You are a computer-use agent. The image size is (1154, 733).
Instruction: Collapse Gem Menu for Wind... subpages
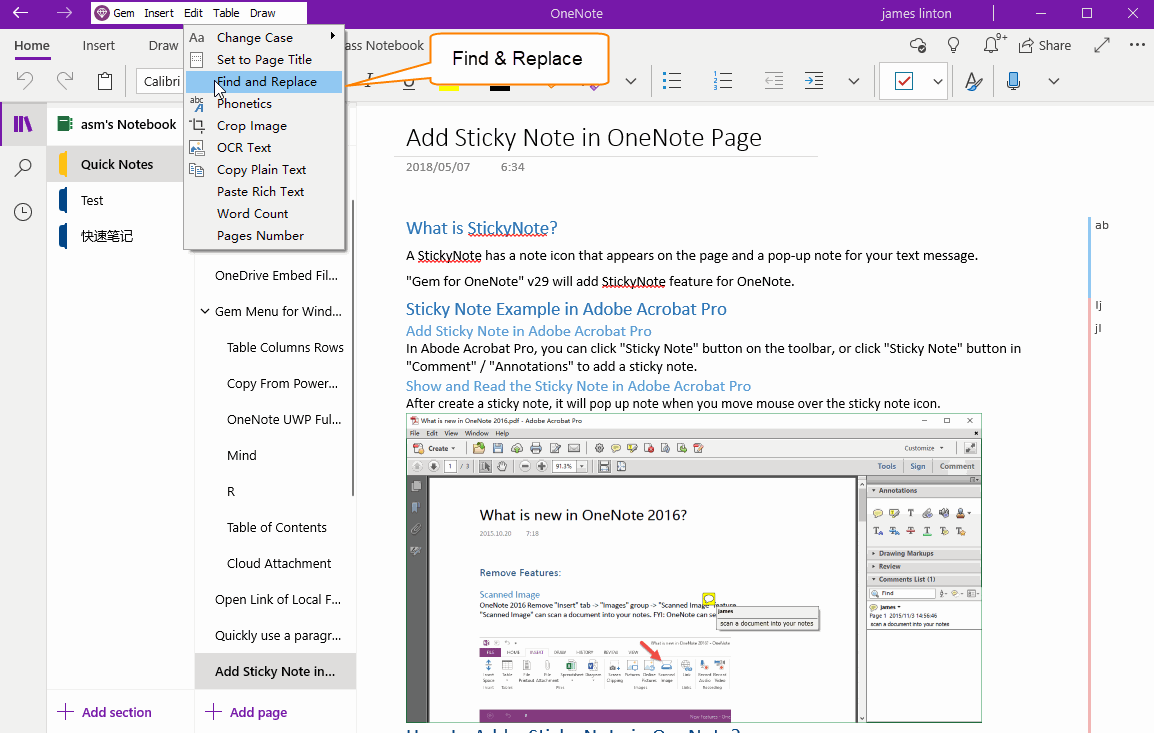coord(205,311)
